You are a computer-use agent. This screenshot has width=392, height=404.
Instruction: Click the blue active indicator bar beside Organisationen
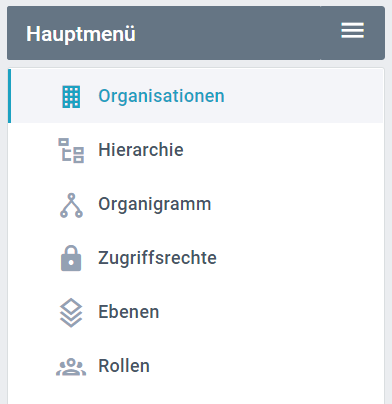tap(9, 96)
